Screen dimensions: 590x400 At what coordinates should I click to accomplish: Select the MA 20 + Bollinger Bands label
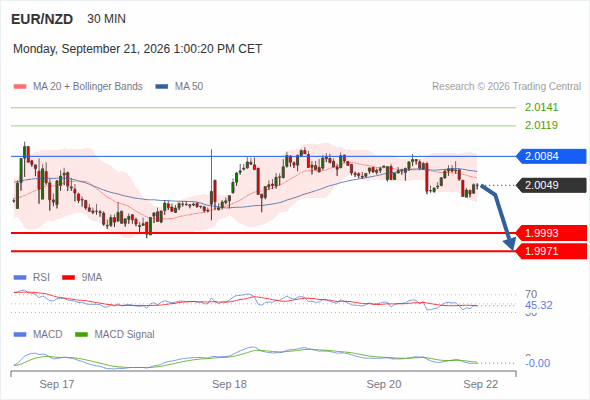[88, 87]
